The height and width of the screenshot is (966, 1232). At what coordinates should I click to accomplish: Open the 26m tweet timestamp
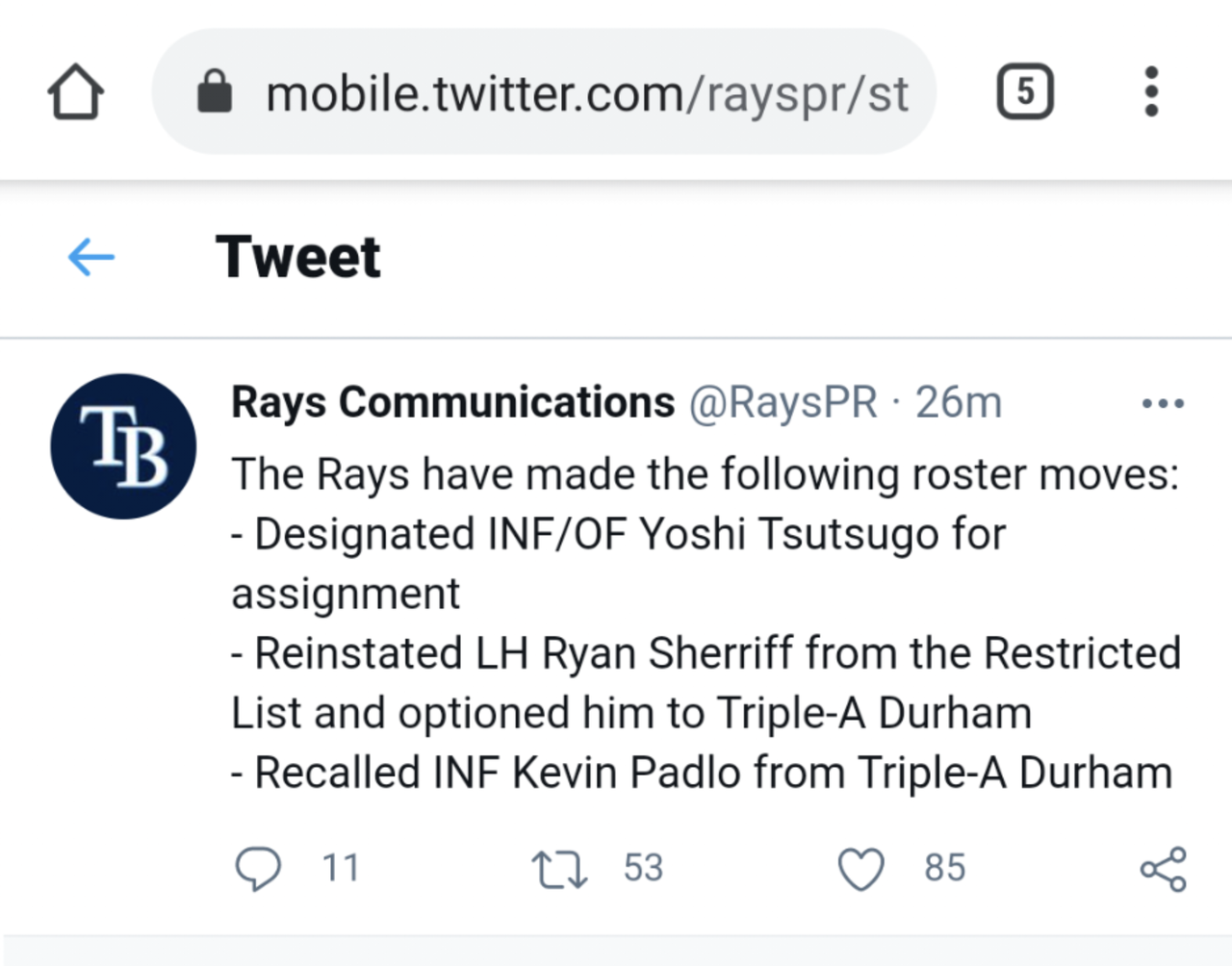959,402
